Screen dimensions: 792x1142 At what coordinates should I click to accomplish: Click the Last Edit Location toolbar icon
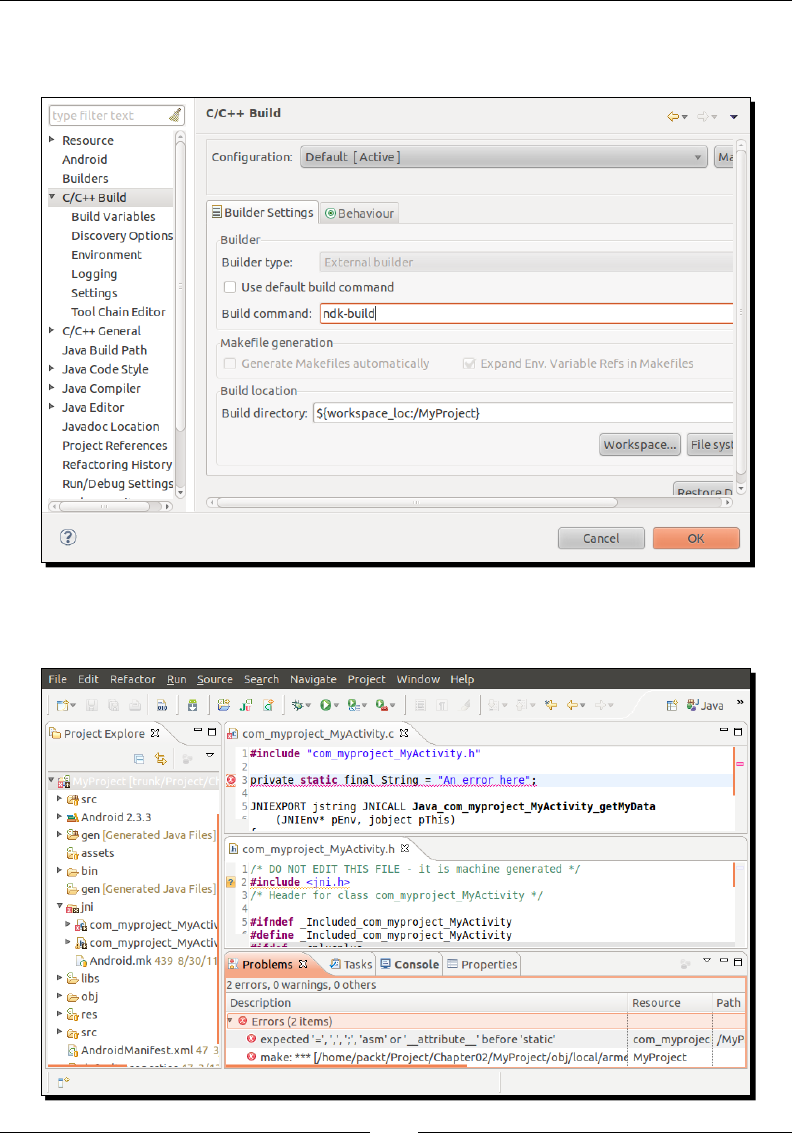[552, 704]
